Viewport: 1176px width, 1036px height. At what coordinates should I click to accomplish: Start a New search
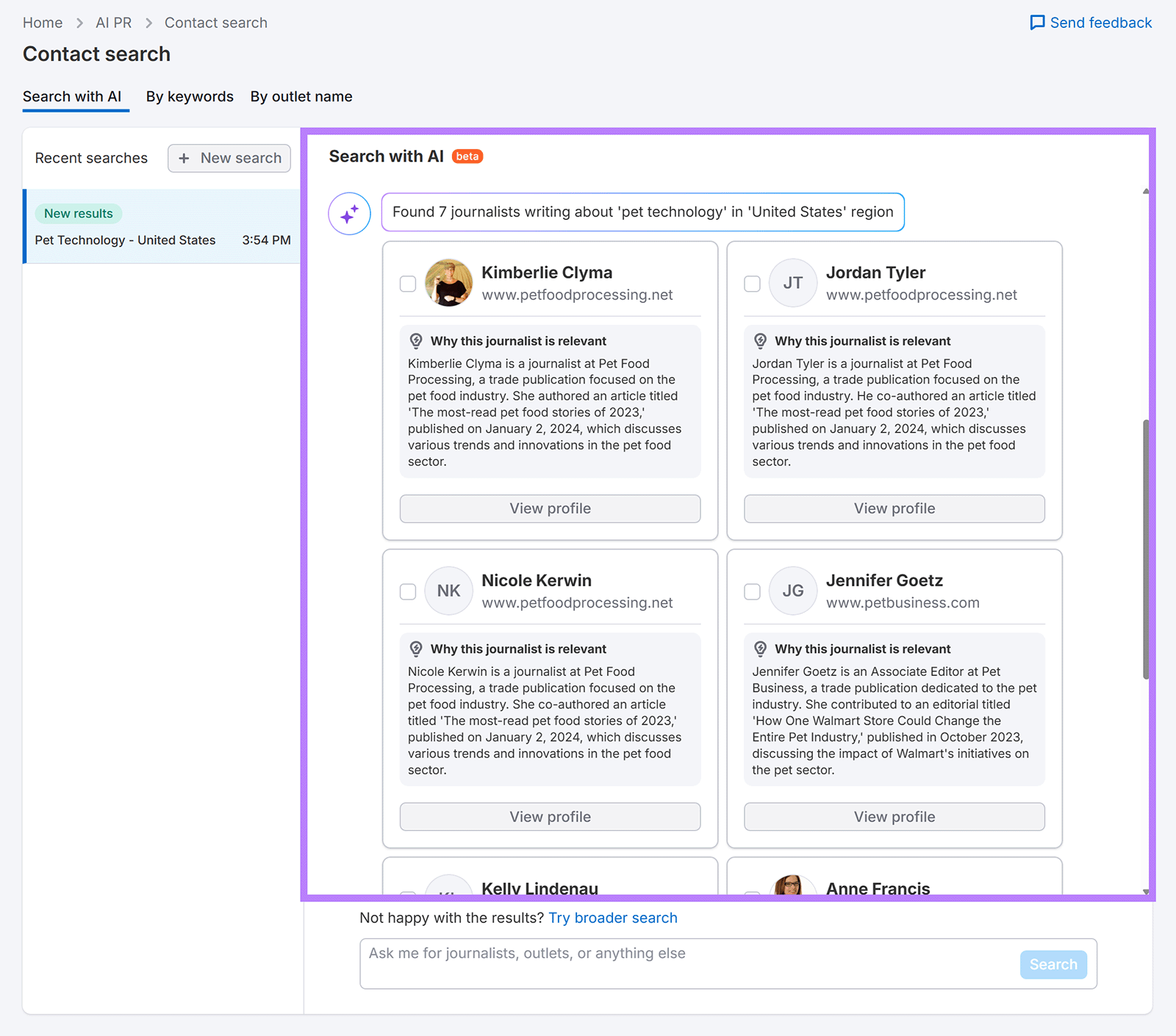[x=229, y=158]
